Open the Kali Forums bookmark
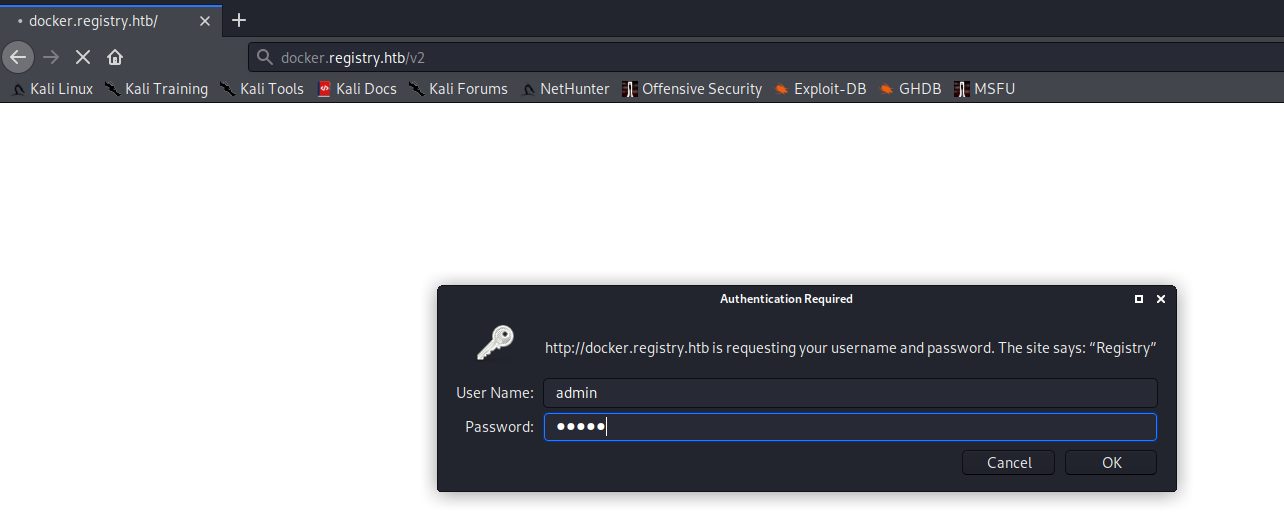The width and height of the screenshot is (1284, 526). tap(459, 89)
